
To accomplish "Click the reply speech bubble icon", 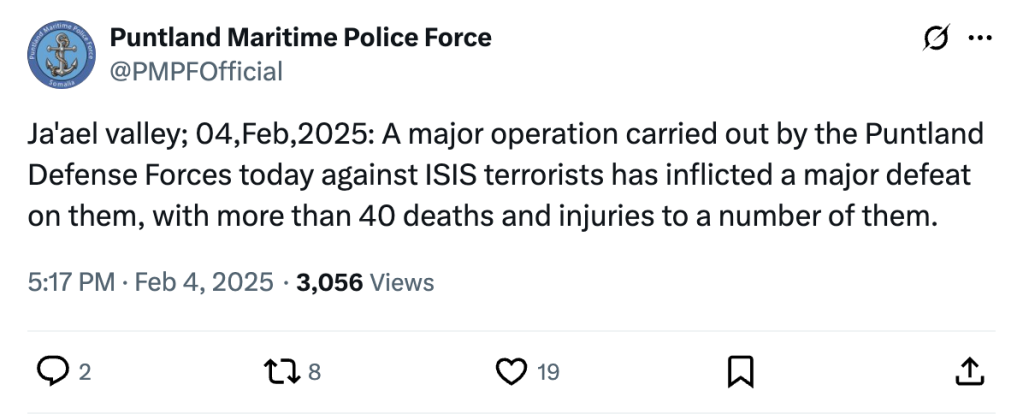I will [x=51, y=372].
